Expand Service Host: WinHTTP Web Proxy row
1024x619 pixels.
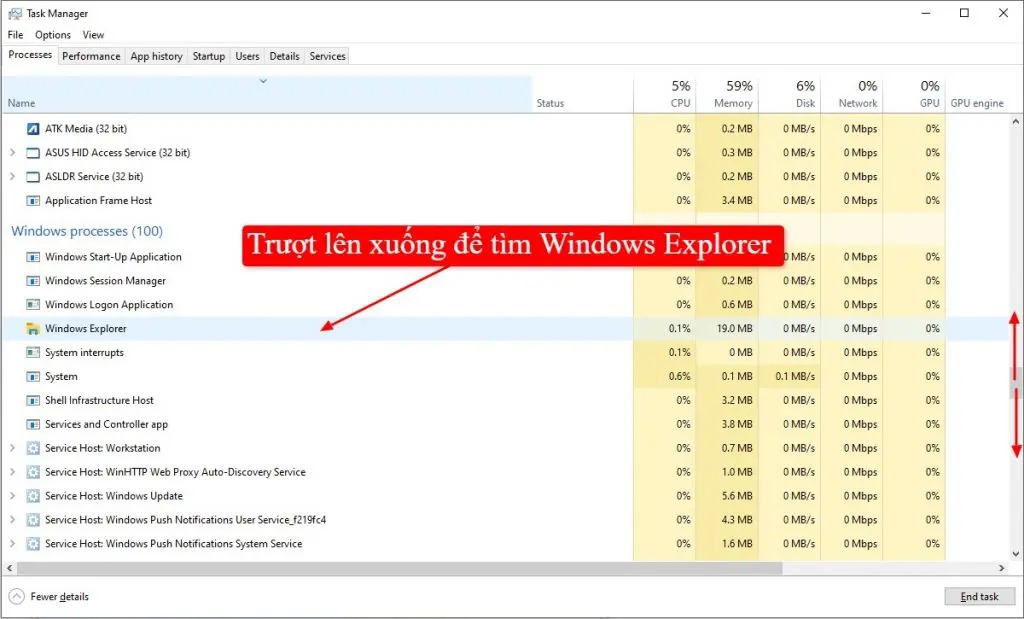(12, 473)
